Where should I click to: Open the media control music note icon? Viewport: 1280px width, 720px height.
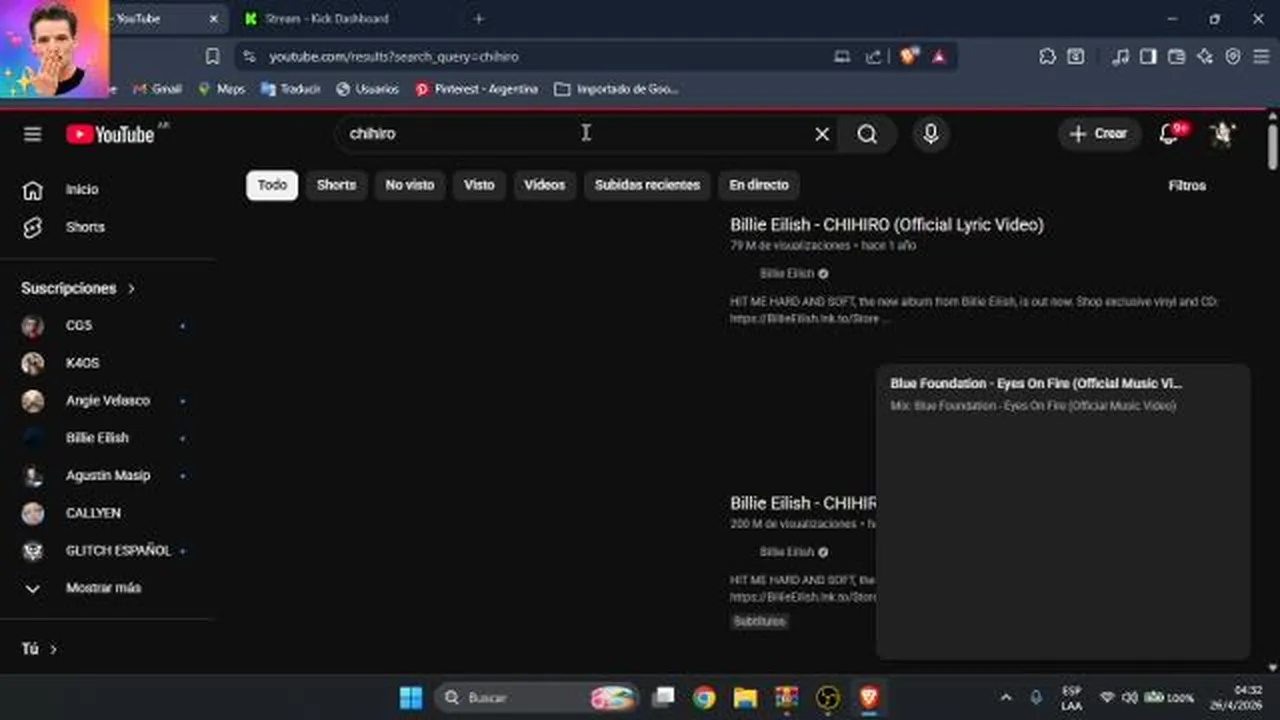coord(1120,57)
